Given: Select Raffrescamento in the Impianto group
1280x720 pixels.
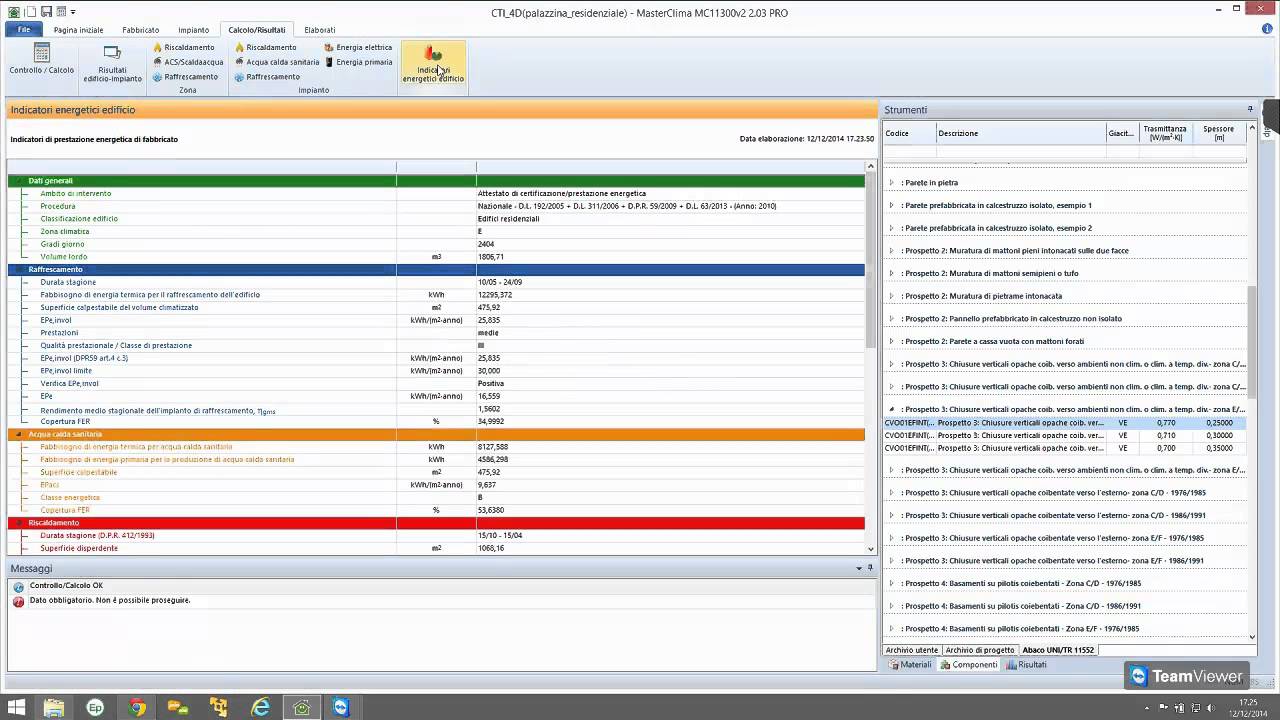Looking at the screenshot, I should [x=267, y=77].
